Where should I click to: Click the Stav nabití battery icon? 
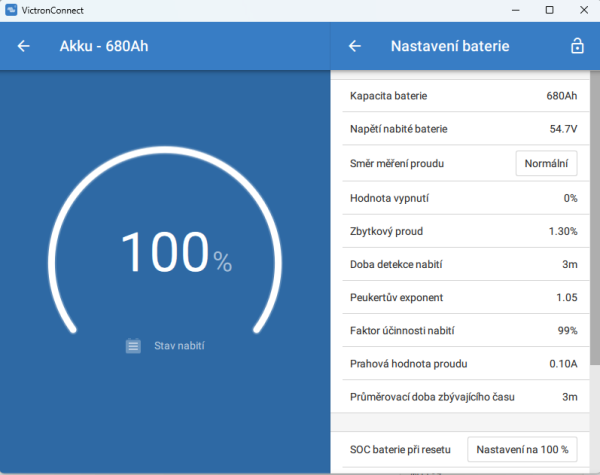[x=133, y=346]
